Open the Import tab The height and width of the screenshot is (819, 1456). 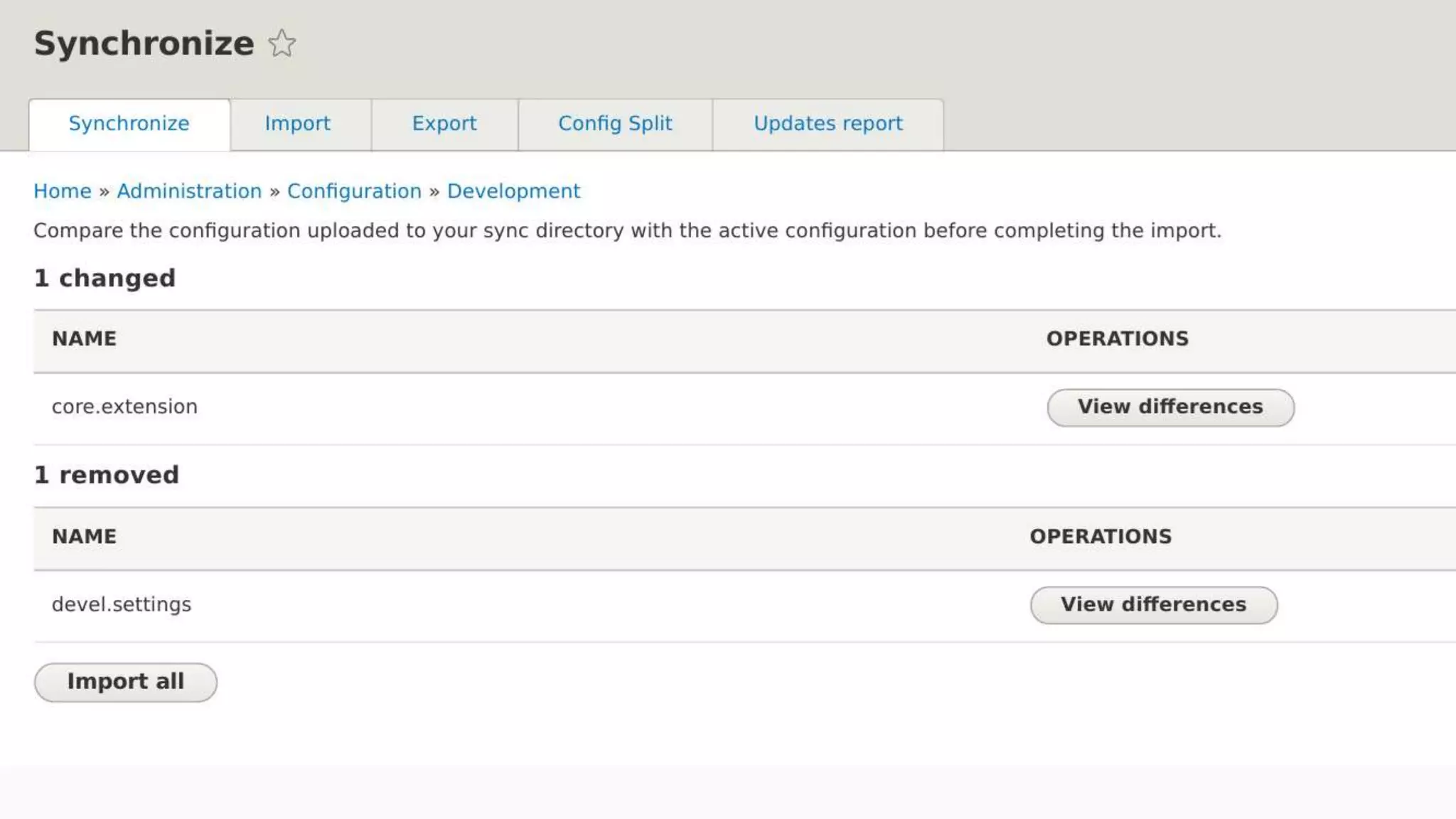pos(297,124)
